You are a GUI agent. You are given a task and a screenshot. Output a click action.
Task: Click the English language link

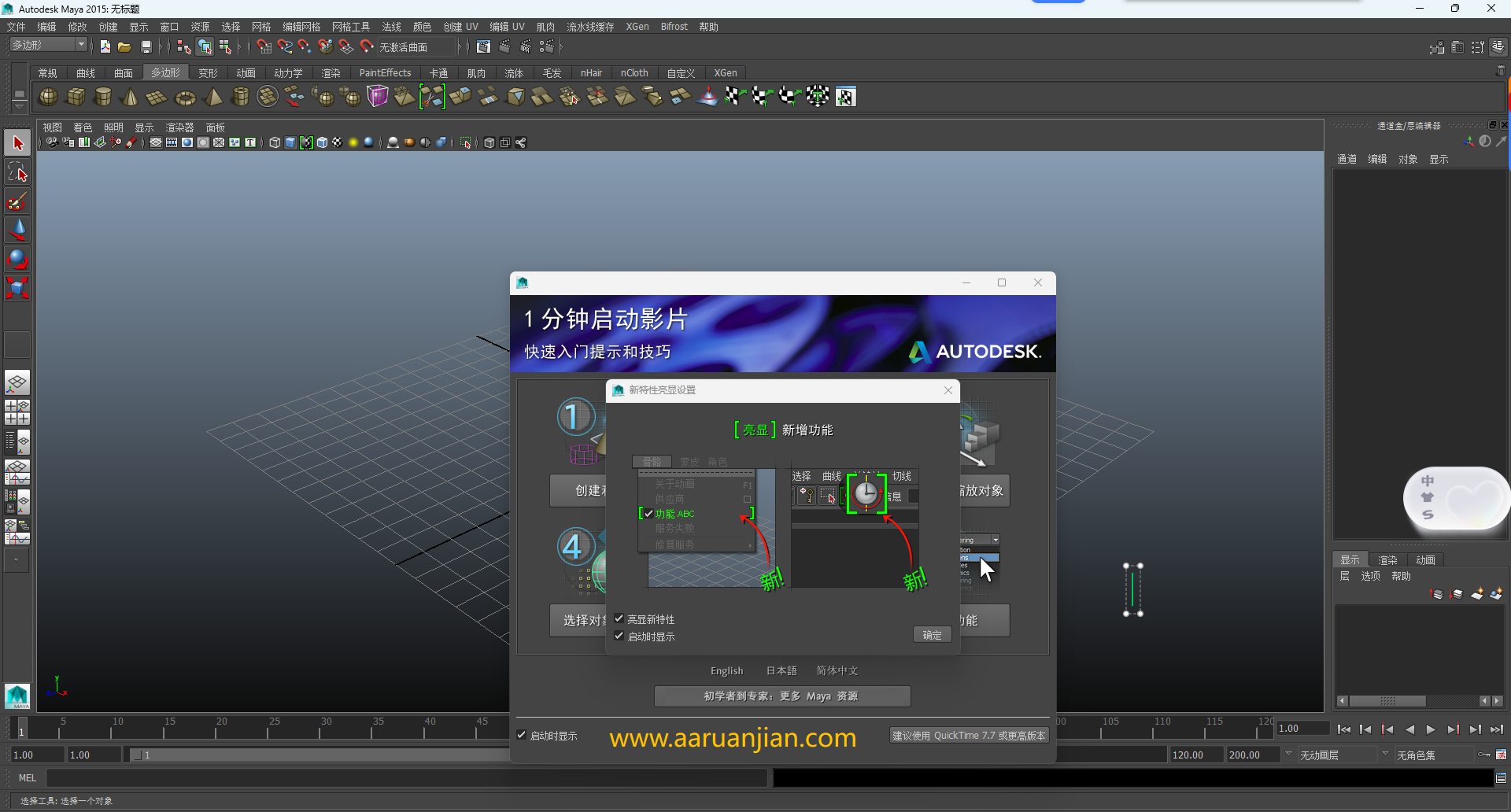[x=726, y=670]
